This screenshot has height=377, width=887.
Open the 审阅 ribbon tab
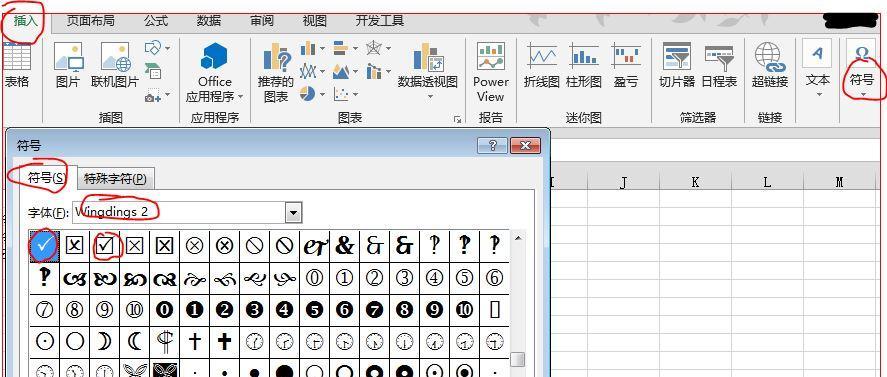(262, 21)
